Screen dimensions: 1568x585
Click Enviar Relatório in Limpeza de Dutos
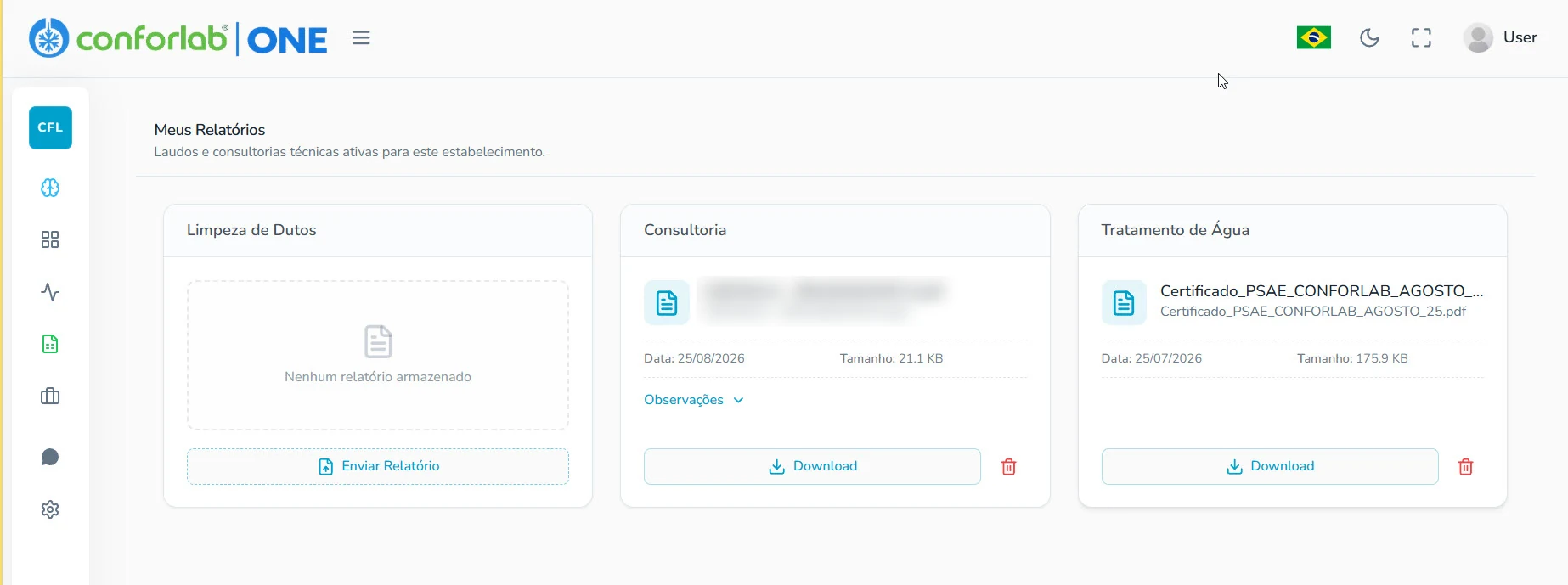378,466
